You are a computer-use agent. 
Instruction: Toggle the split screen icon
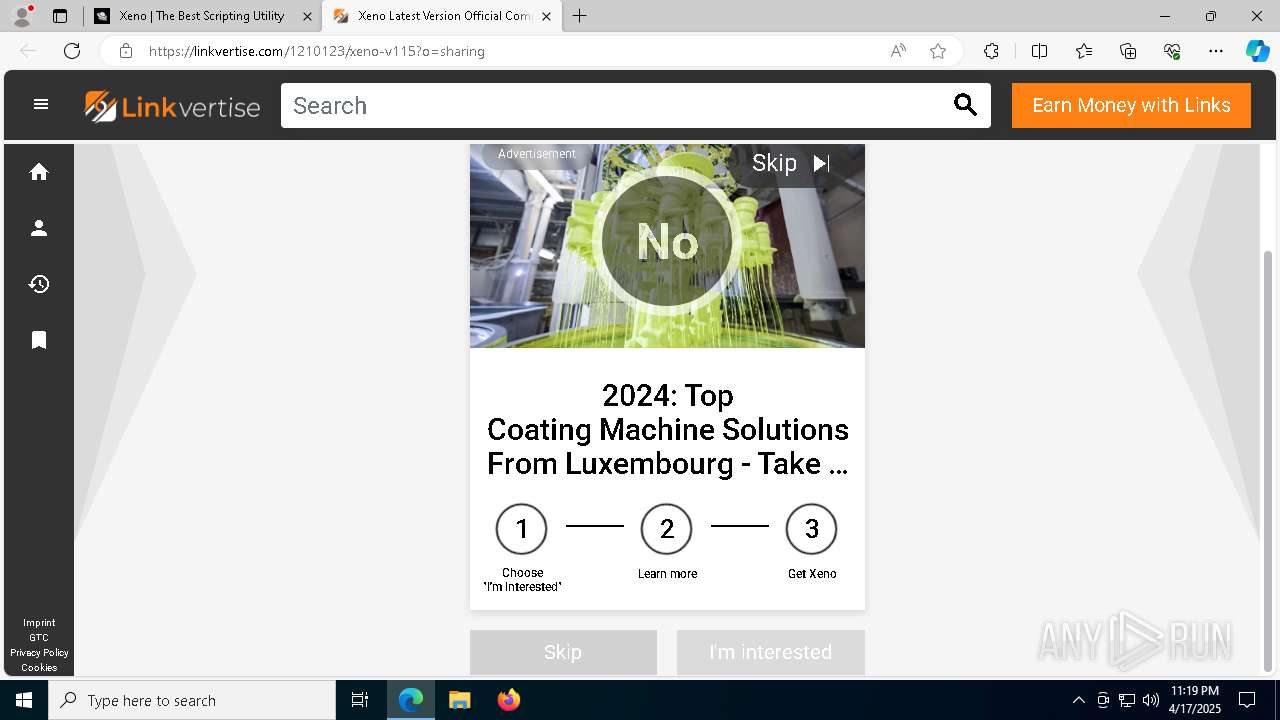(1039, 51)
